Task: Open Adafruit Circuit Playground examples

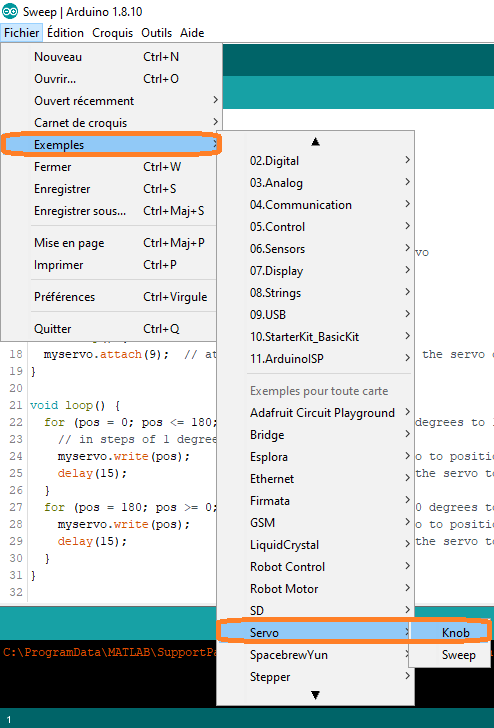Action: point(316,413)
